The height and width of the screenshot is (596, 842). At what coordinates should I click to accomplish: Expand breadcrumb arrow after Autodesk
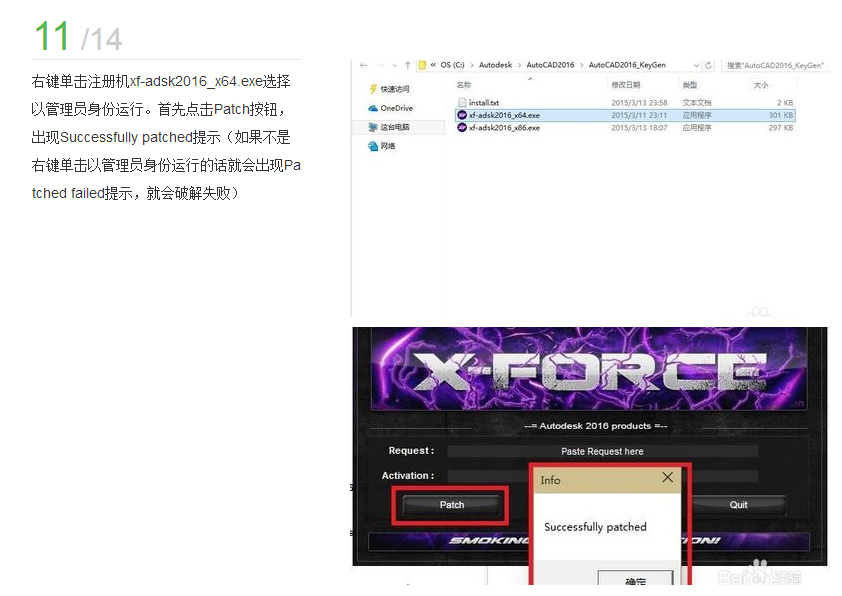click(519, 66)
